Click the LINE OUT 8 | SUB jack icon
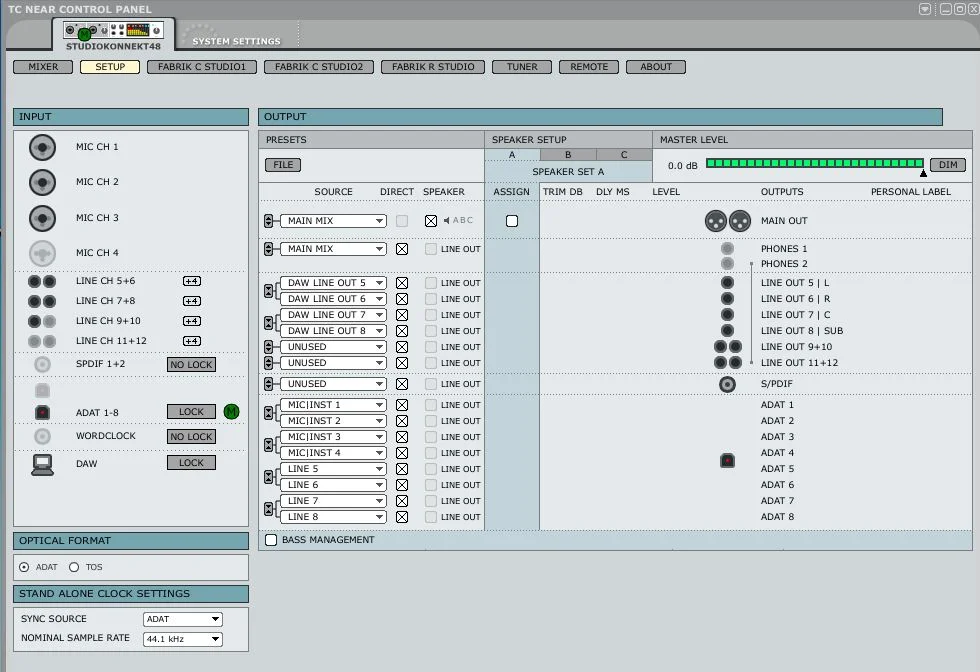Screen dimensions: 980x672 point(727,331)
